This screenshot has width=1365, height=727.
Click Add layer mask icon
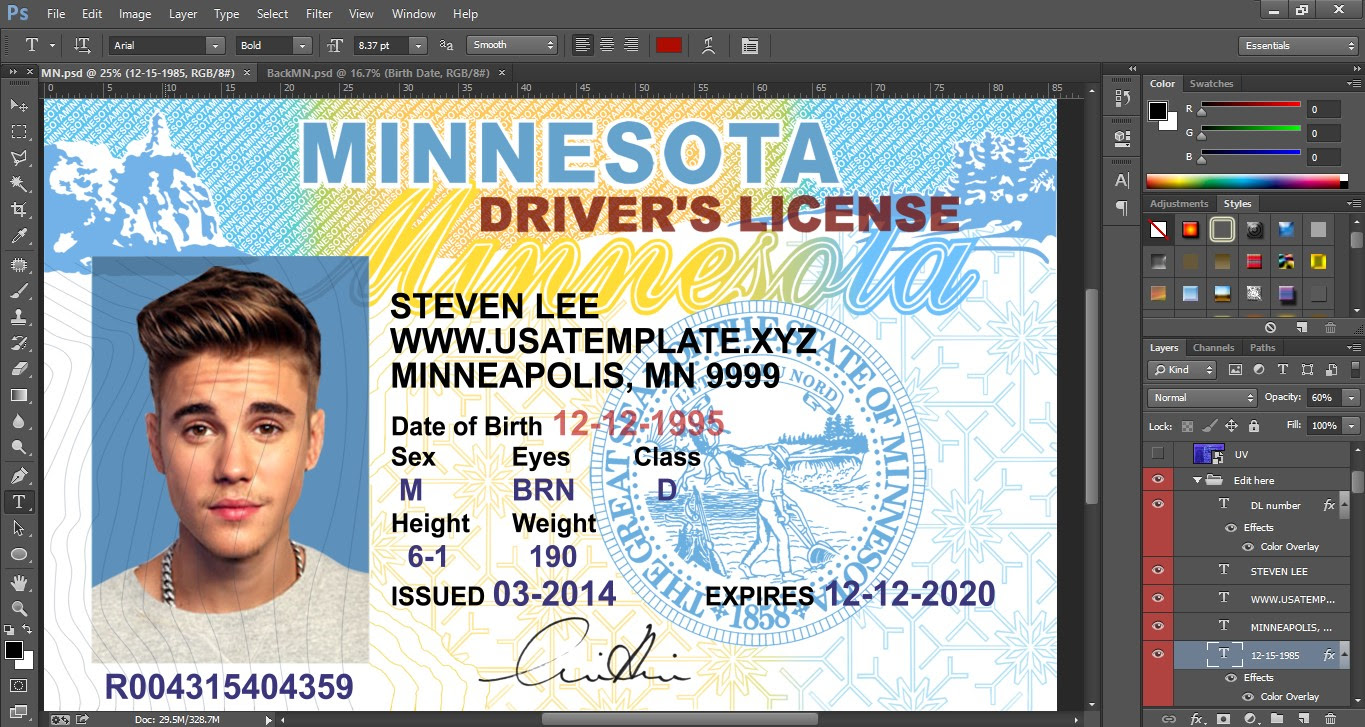pos(1223,718)
